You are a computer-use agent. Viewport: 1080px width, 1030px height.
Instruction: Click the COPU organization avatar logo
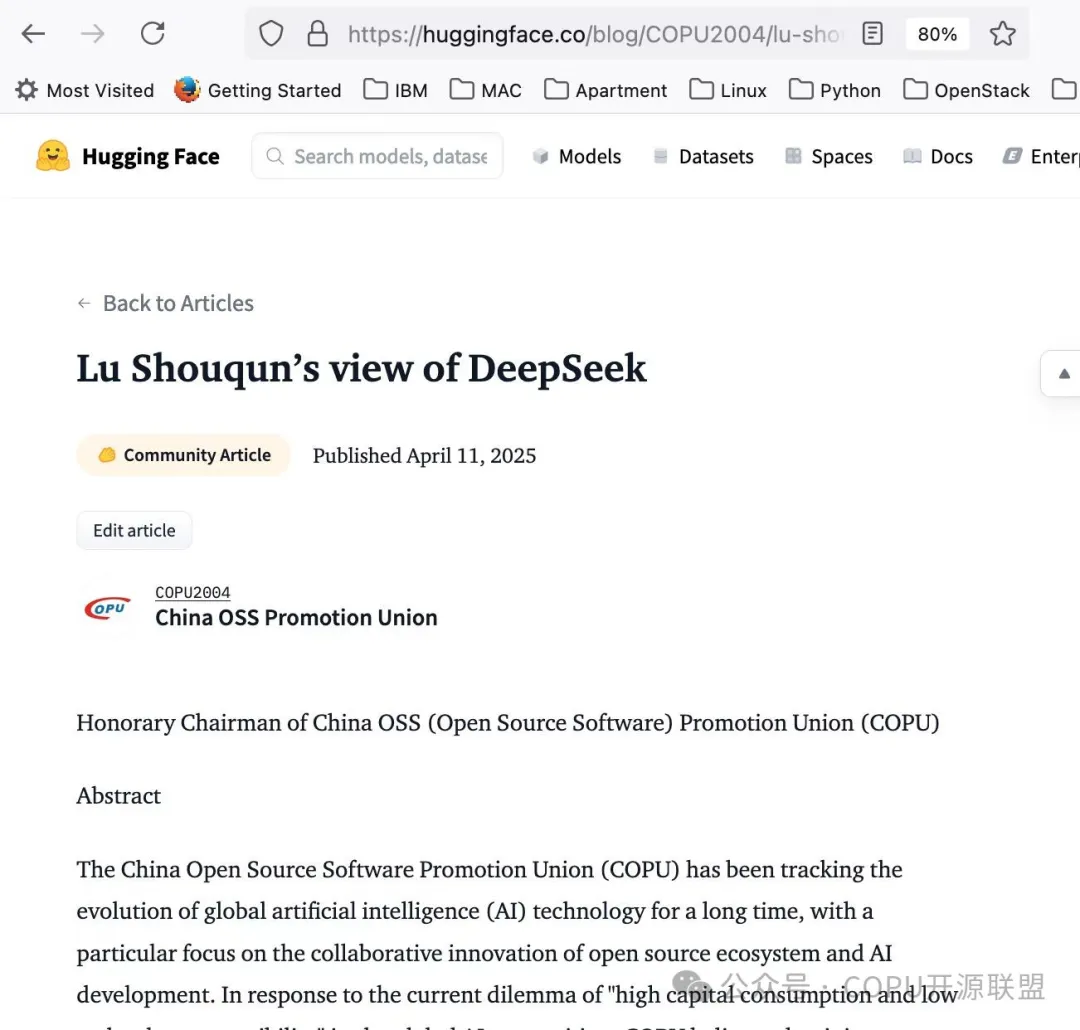108,607
